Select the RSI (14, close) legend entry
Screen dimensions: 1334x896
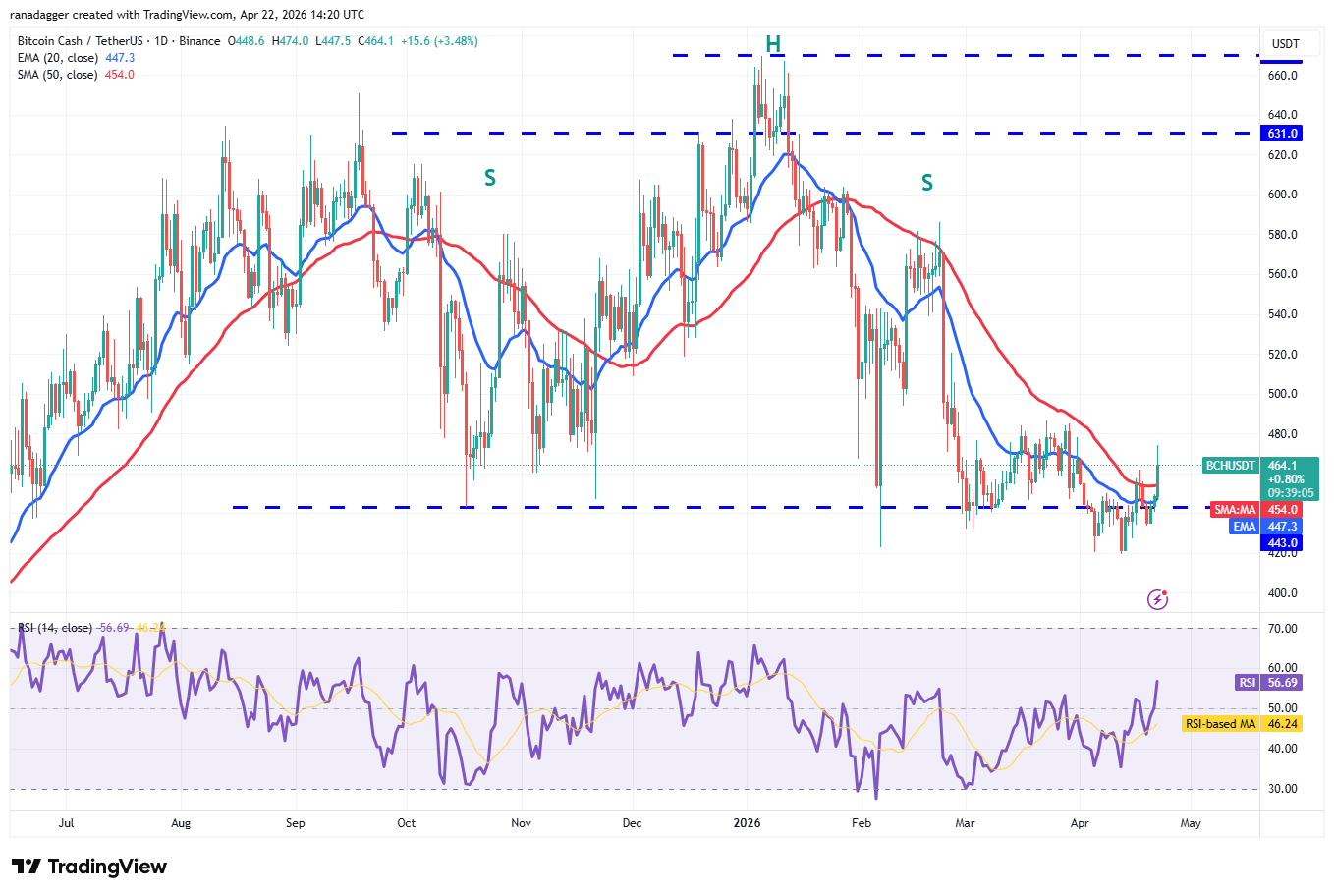coord(55,628)
